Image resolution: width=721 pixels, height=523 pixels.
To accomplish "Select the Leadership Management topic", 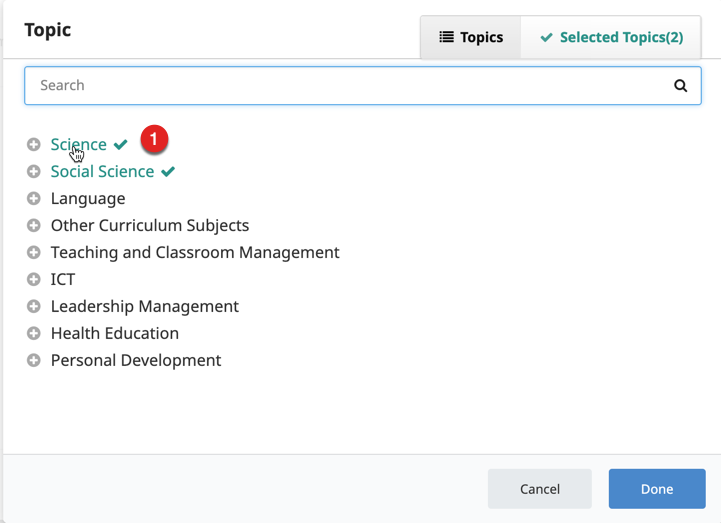I will pos(145,307).
